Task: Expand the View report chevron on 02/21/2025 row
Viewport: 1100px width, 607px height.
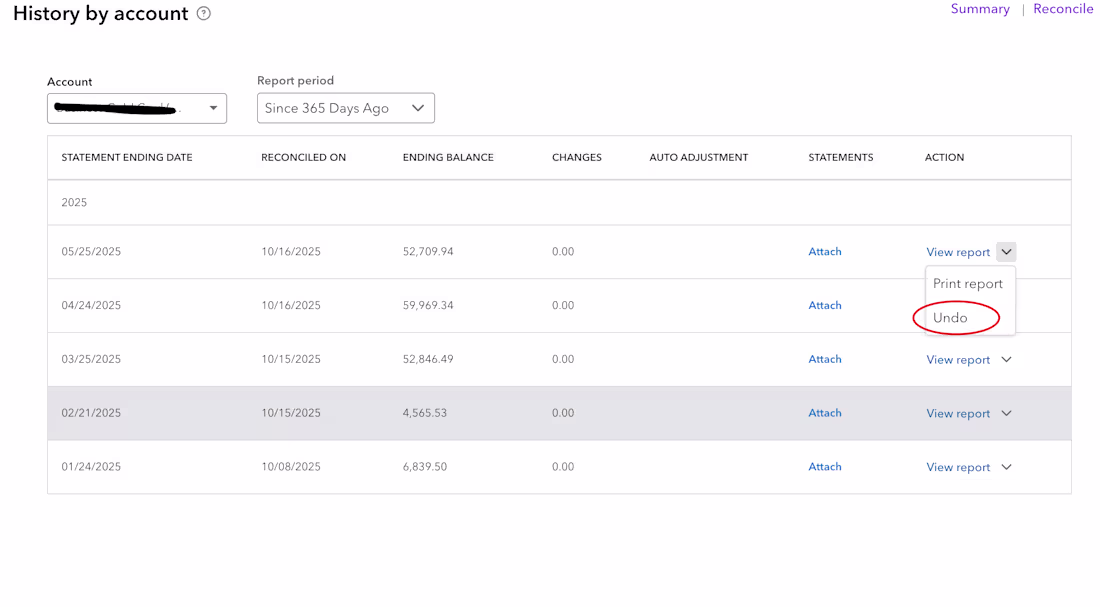Action: (x=1006, y=412)
